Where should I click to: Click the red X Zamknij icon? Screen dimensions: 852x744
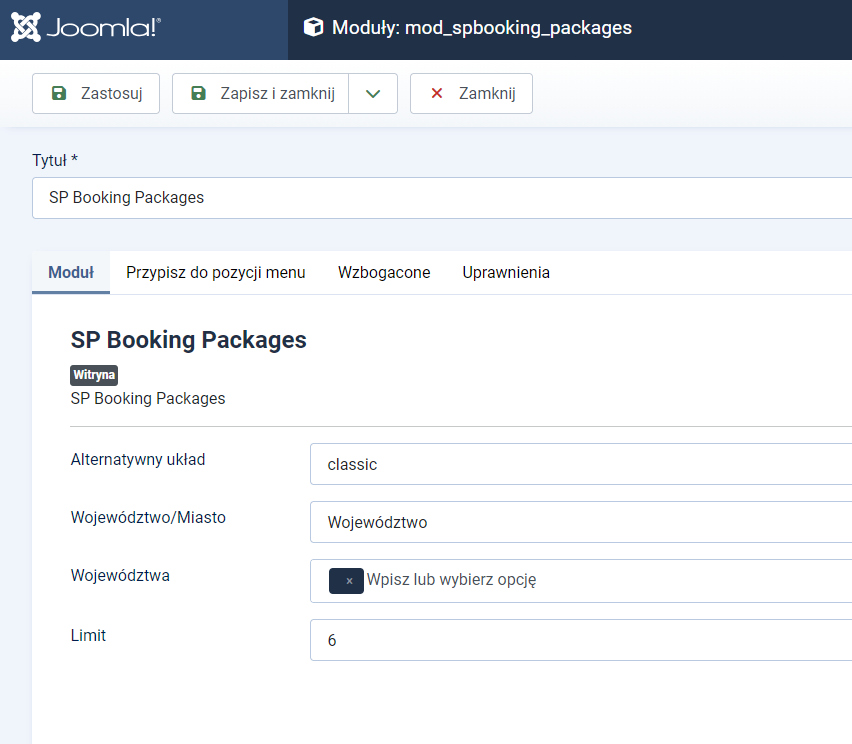436,94
